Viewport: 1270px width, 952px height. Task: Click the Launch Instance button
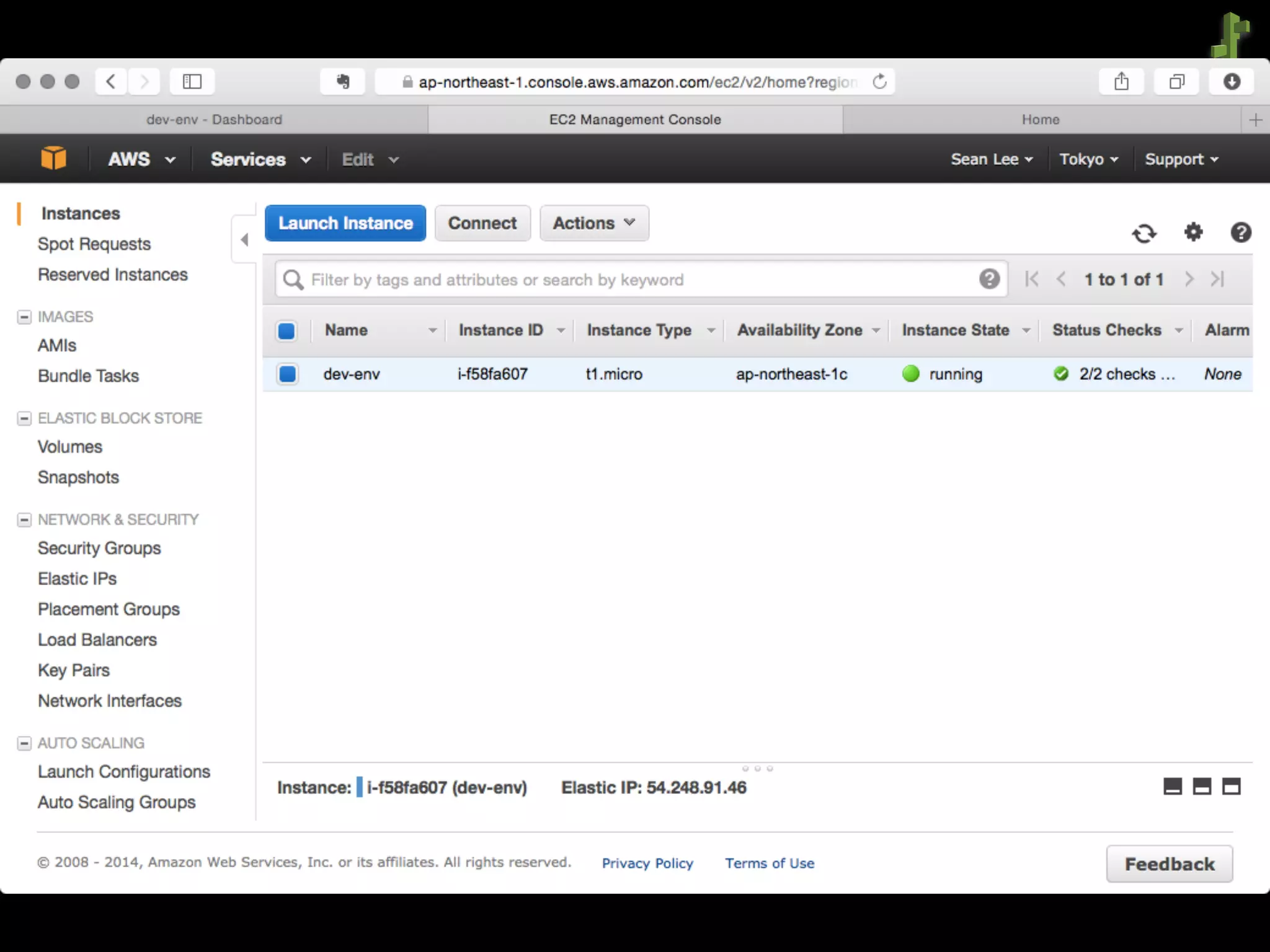[x=345, y=223]
